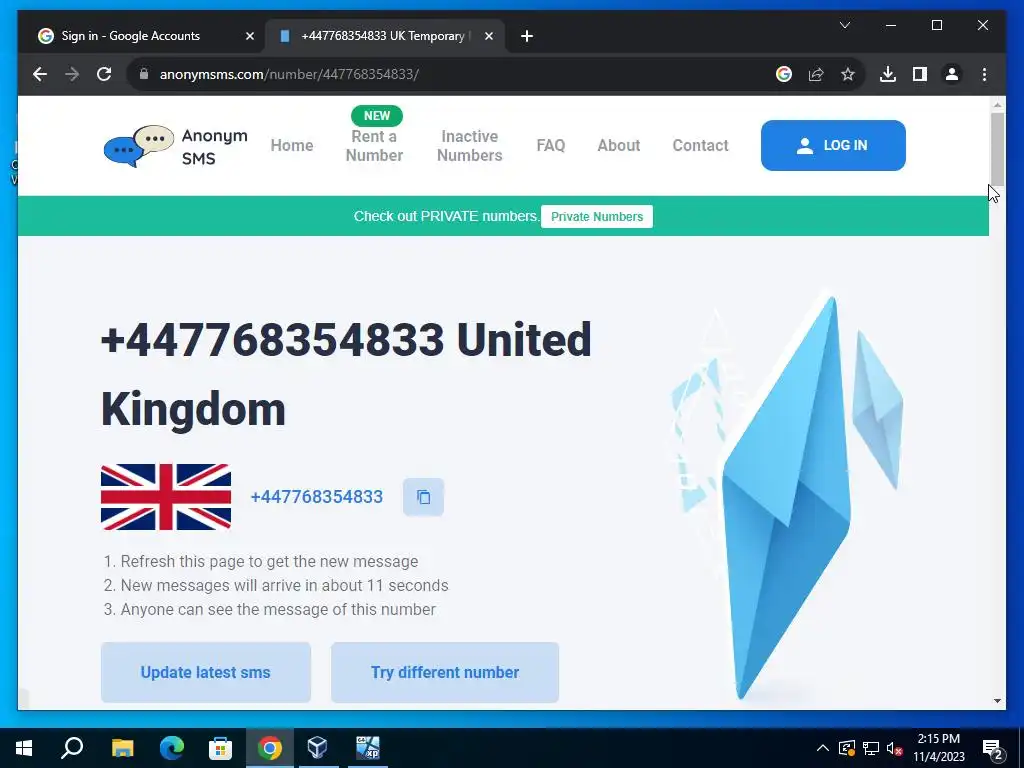
Task: Click the padlock site info icon
Action: pyautogui.click(x=144, y=74)
